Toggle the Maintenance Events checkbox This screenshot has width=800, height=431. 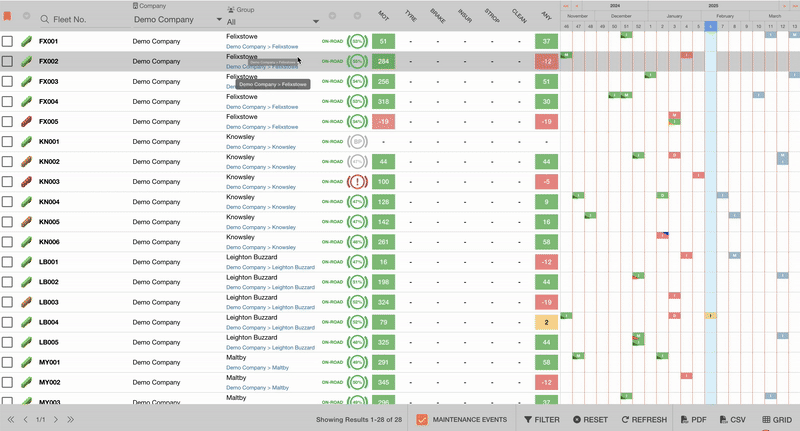coord(422,420)
